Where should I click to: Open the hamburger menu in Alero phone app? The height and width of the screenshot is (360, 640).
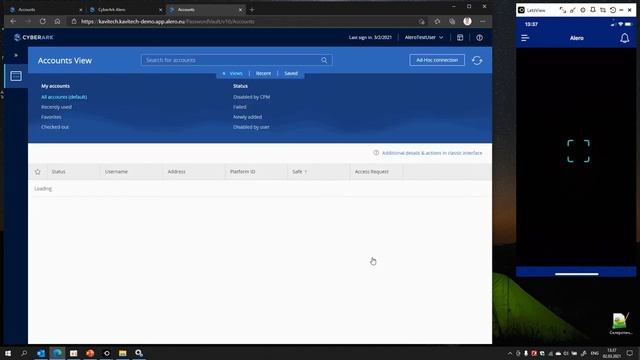tap(525, 38)
